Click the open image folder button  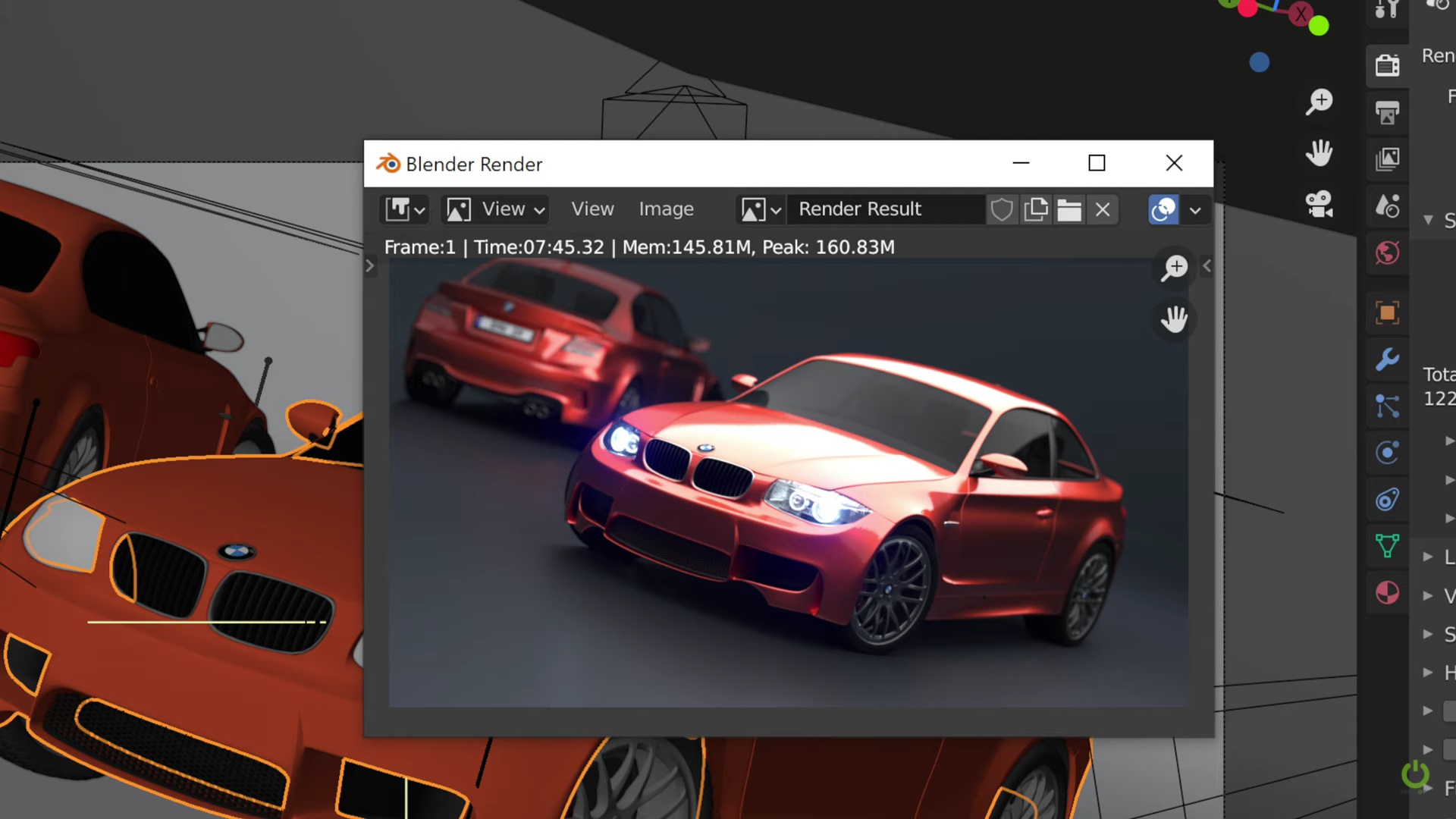pos(1068,209)
